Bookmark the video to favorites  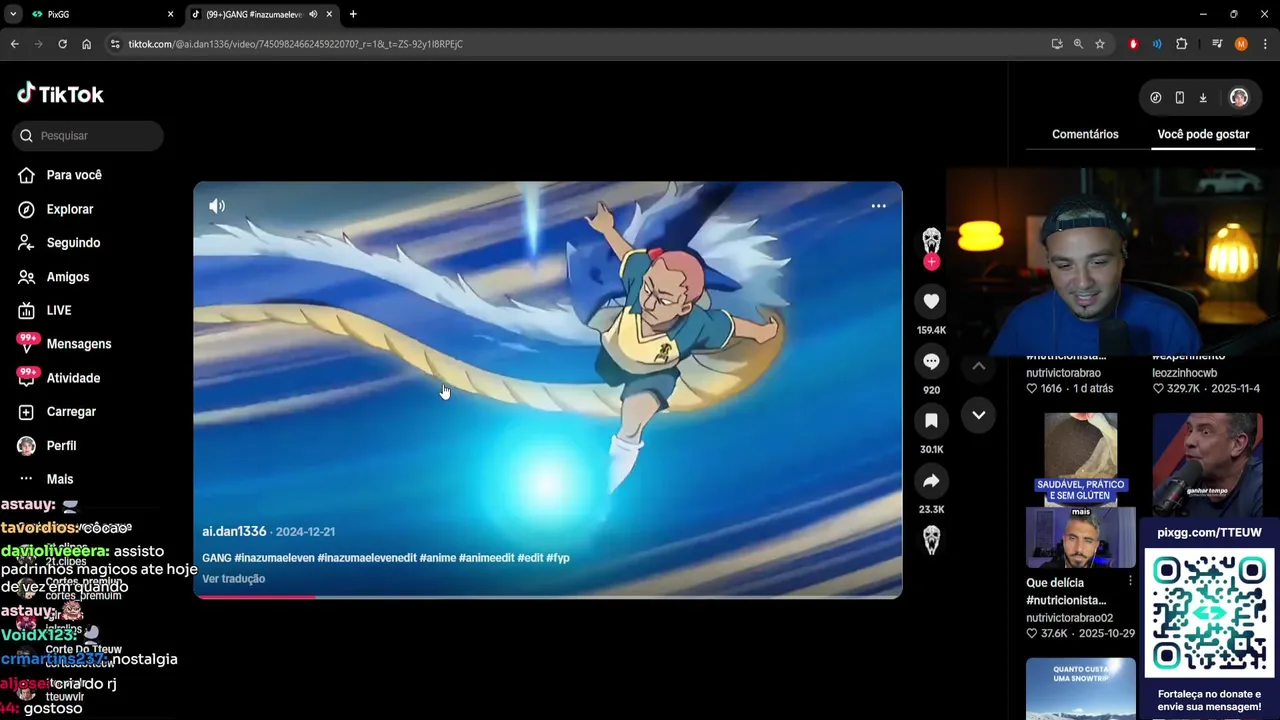tap(931, 421)
